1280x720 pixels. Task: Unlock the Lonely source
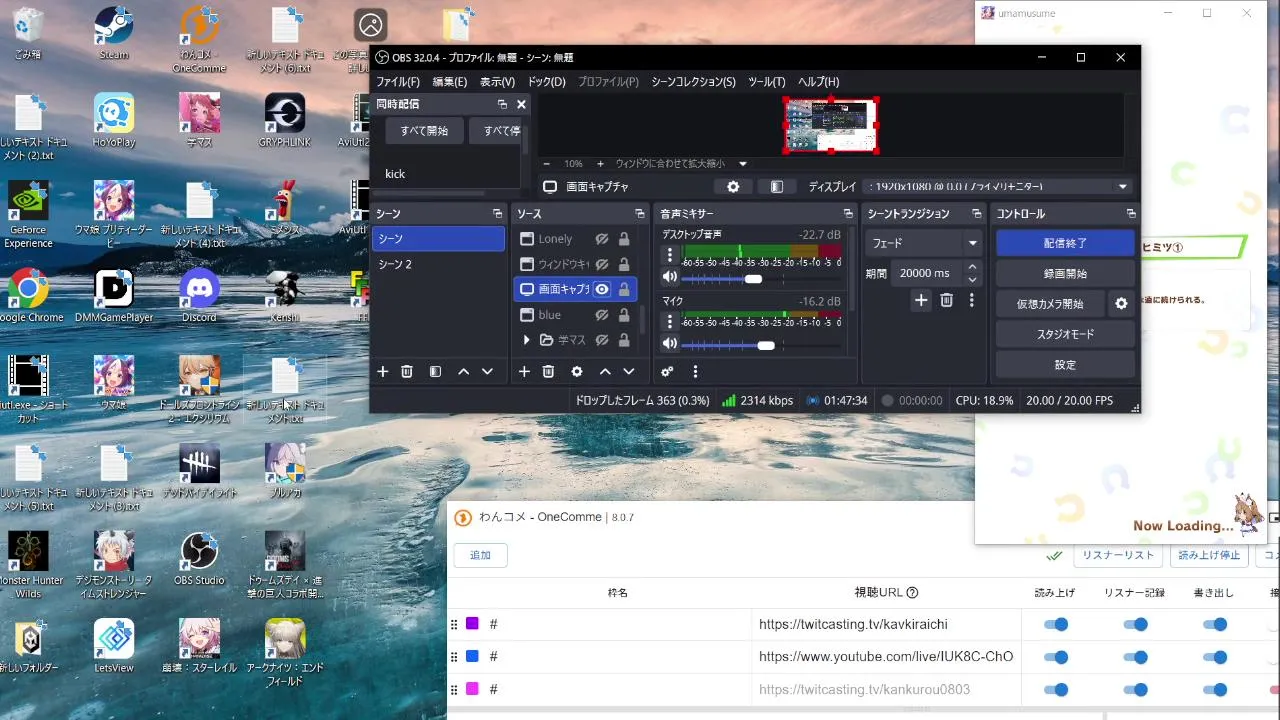(624, 239)
